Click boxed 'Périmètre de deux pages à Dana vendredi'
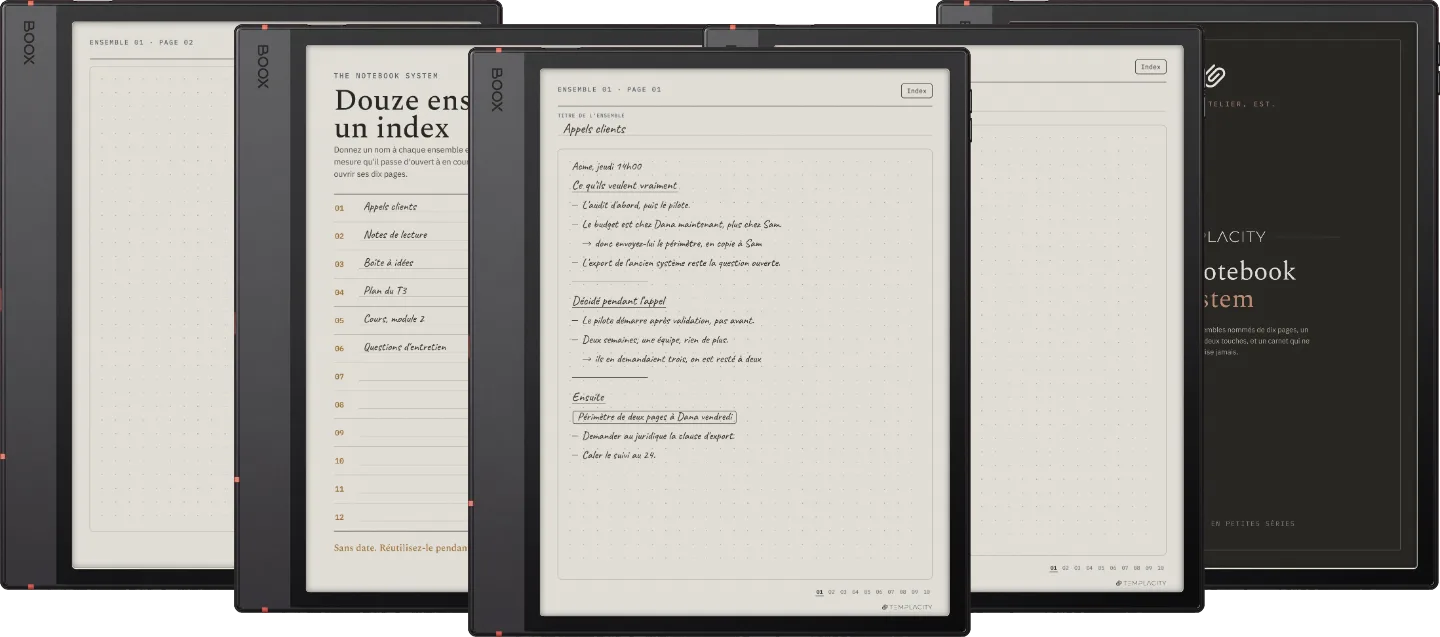The height and width of the screenshot is (637, 1440). (x=655, y=417)
